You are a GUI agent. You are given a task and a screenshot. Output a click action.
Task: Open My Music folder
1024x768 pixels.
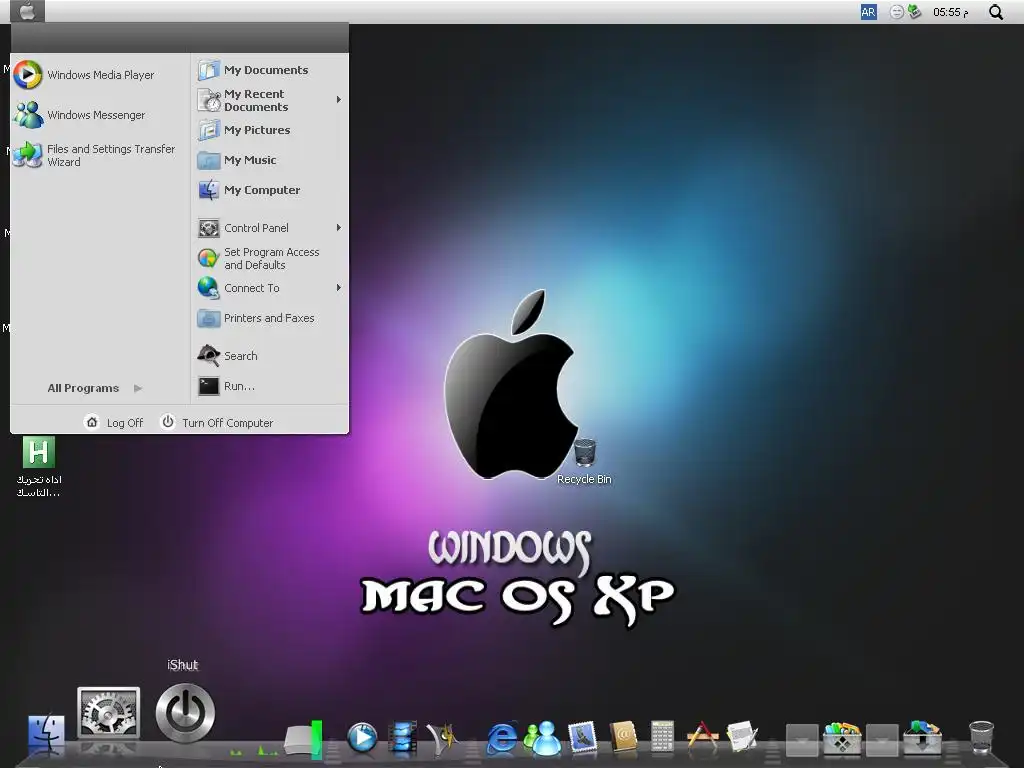click(x=236, y=160)
